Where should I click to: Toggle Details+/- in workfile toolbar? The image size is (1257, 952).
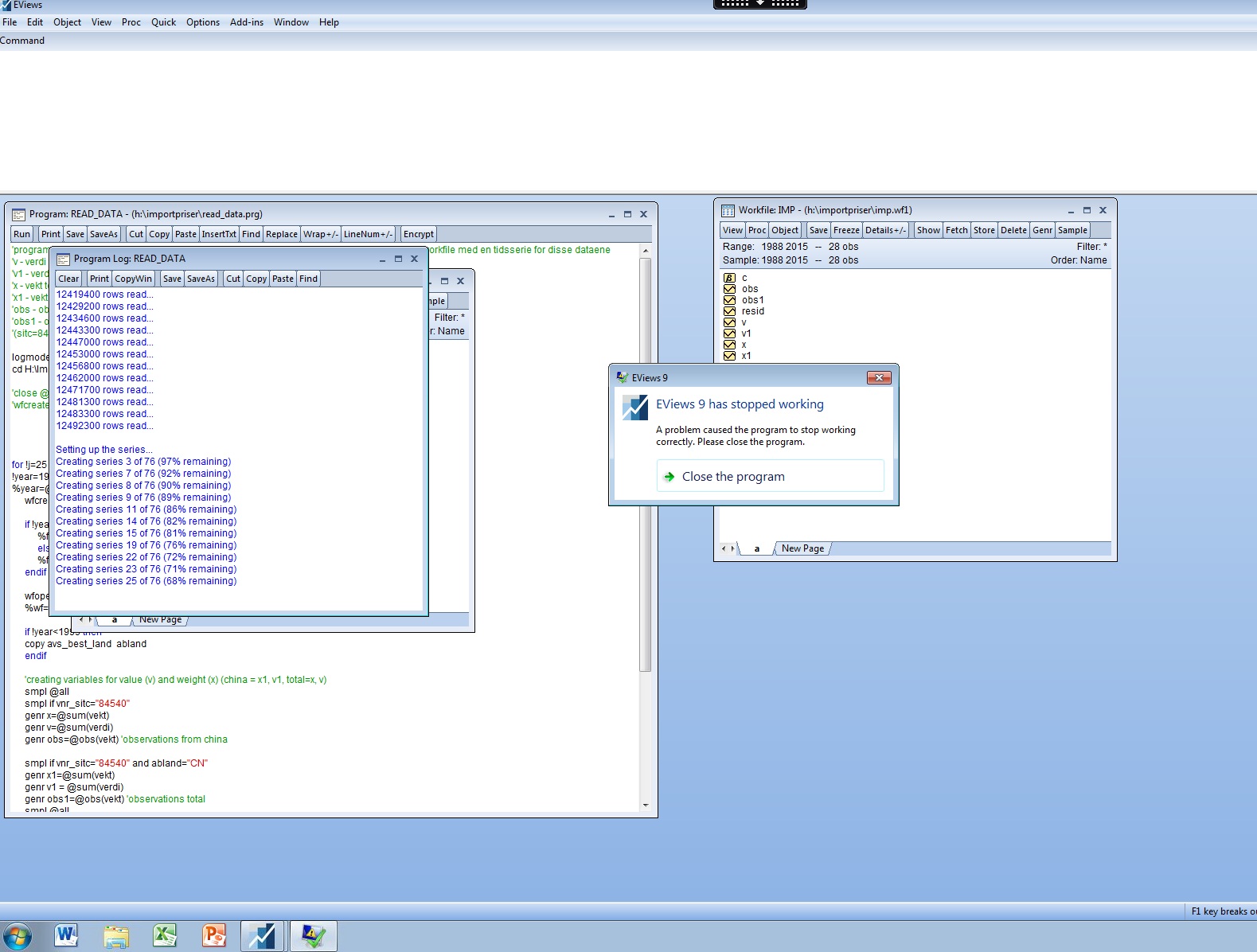coord(885,230)
